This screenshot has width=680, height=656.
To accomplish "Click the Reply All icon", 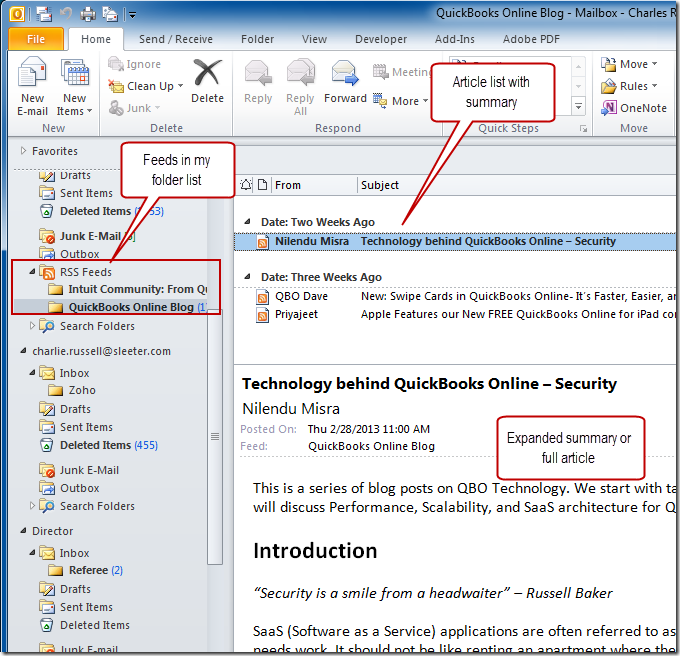I will (301, 73).
